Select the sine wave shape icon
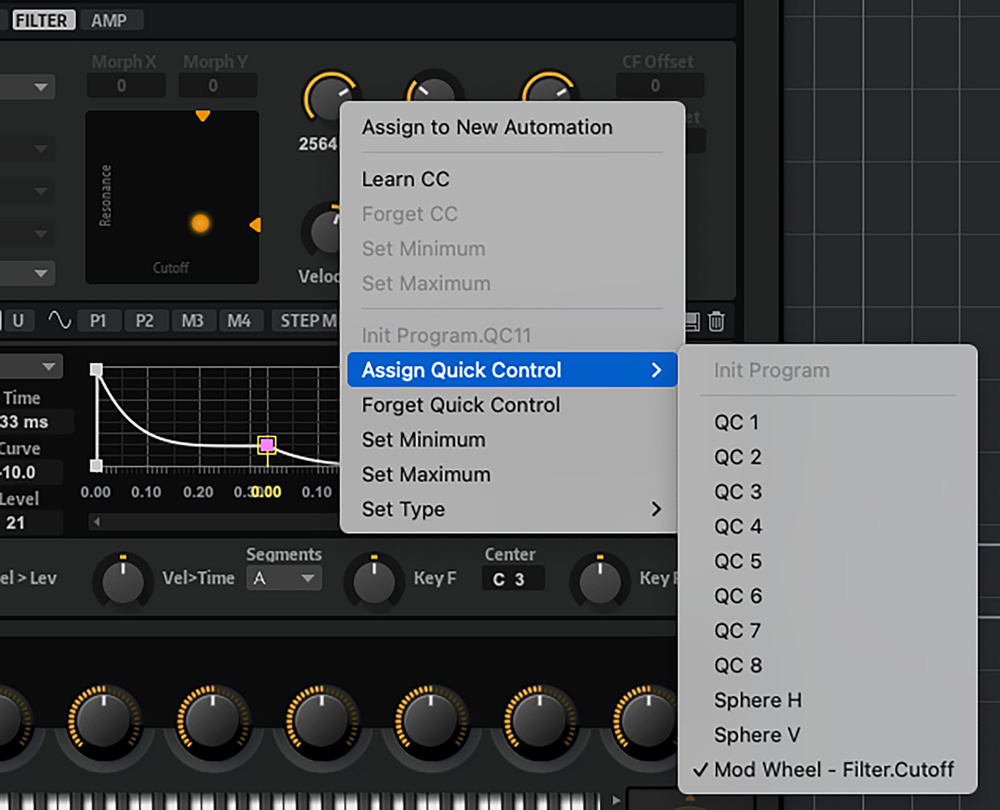Image resolution: width=1000 pixels, height=810 pixels. pyautogui.click(x=60, y=320)
